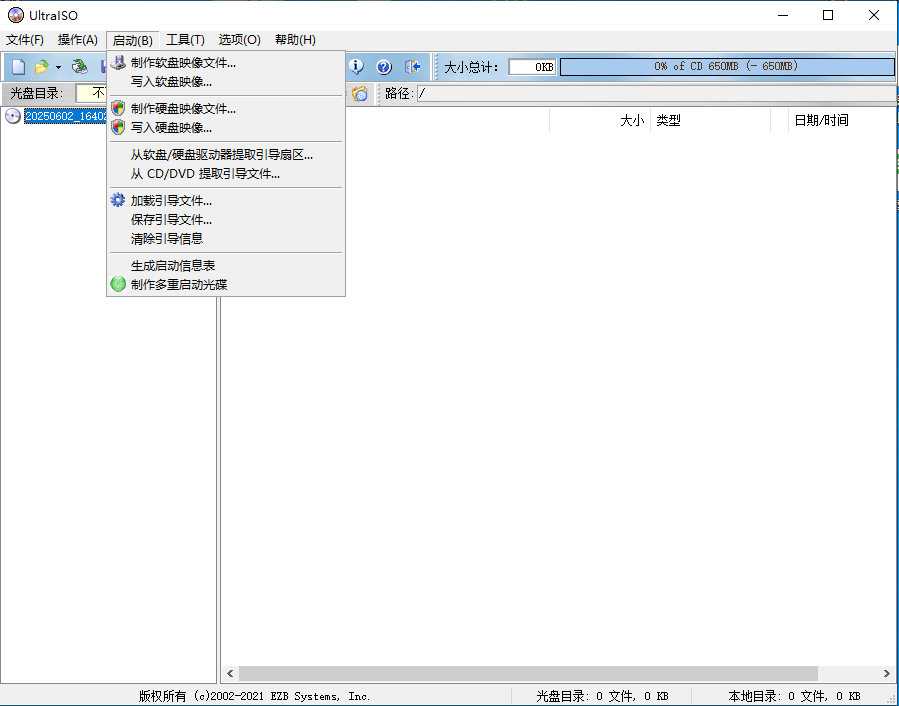Viewport: 899px width, 706px height.
Task: Sort by the 类型 column header
Action: click(x=710, y=120)
